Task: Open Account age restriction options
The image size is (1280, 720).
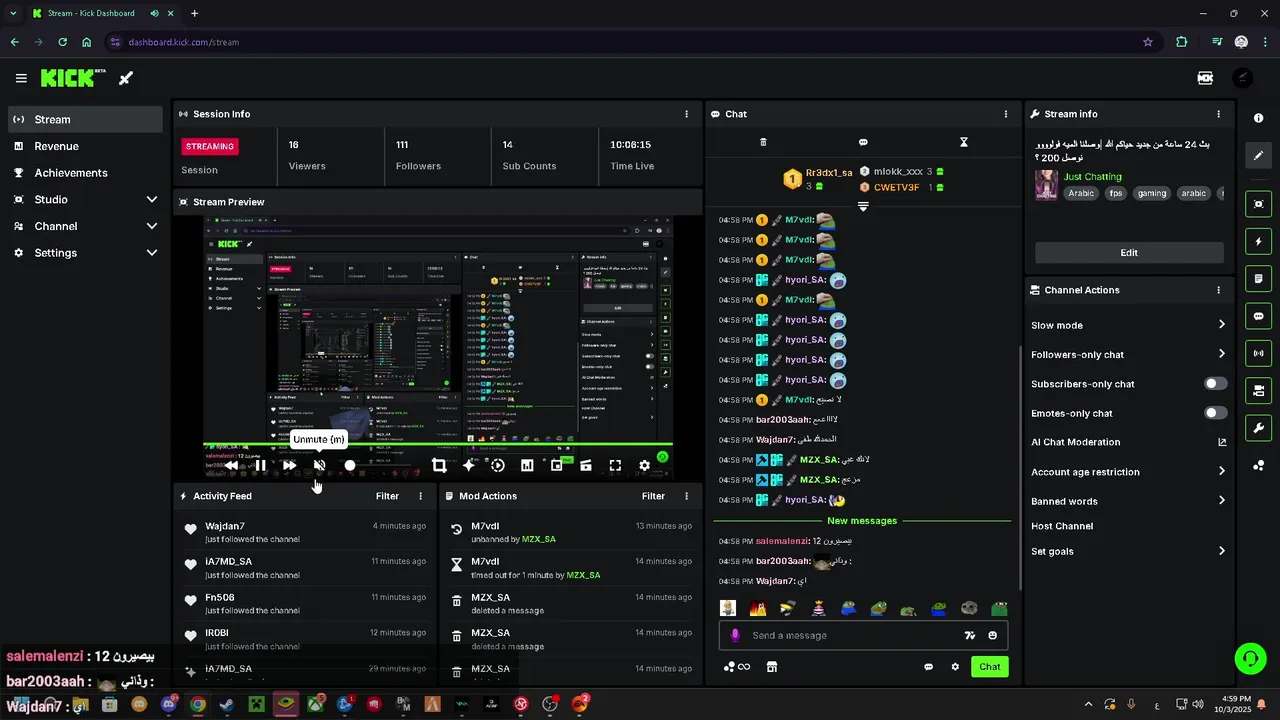Action: point(1222,471)
